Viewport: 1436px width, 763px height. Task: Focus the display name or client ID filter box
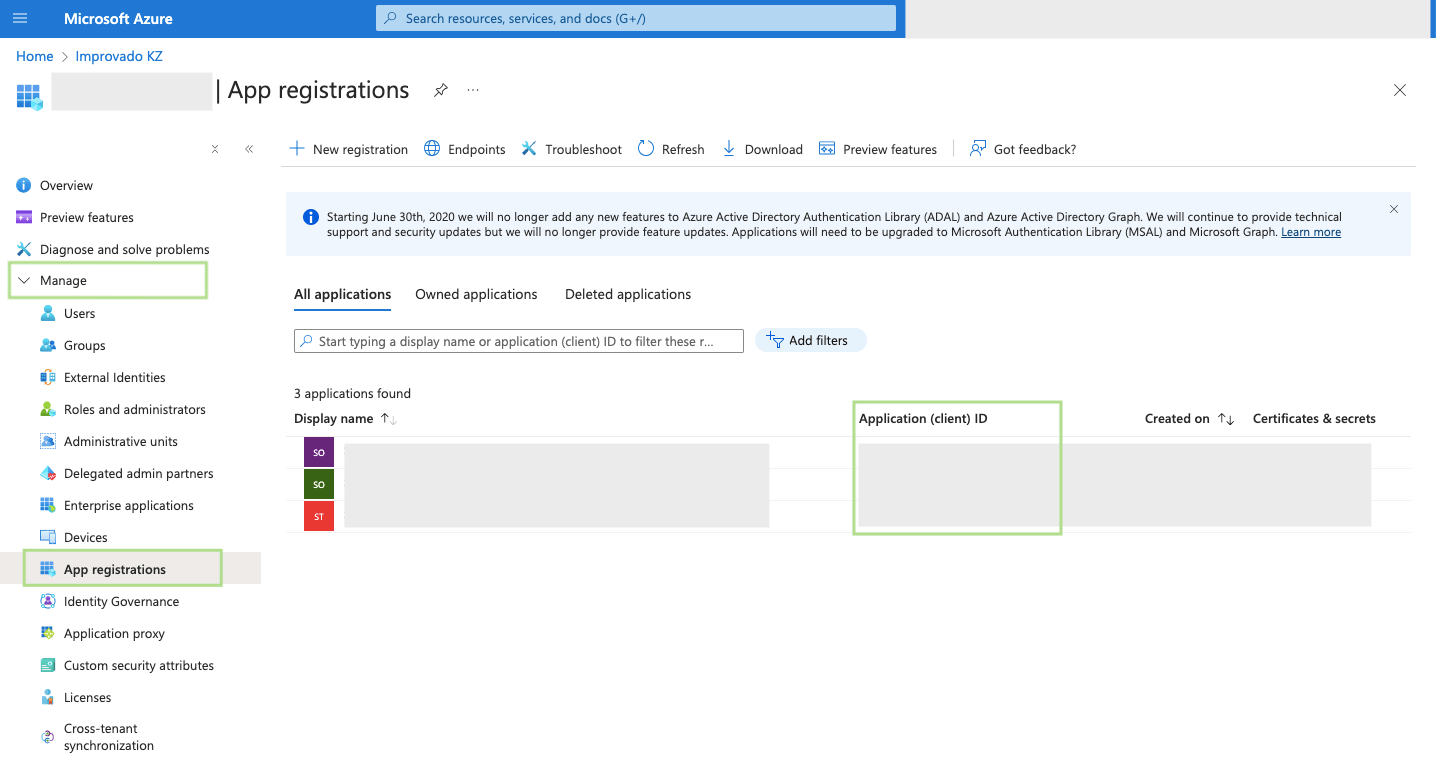[519, 341]
